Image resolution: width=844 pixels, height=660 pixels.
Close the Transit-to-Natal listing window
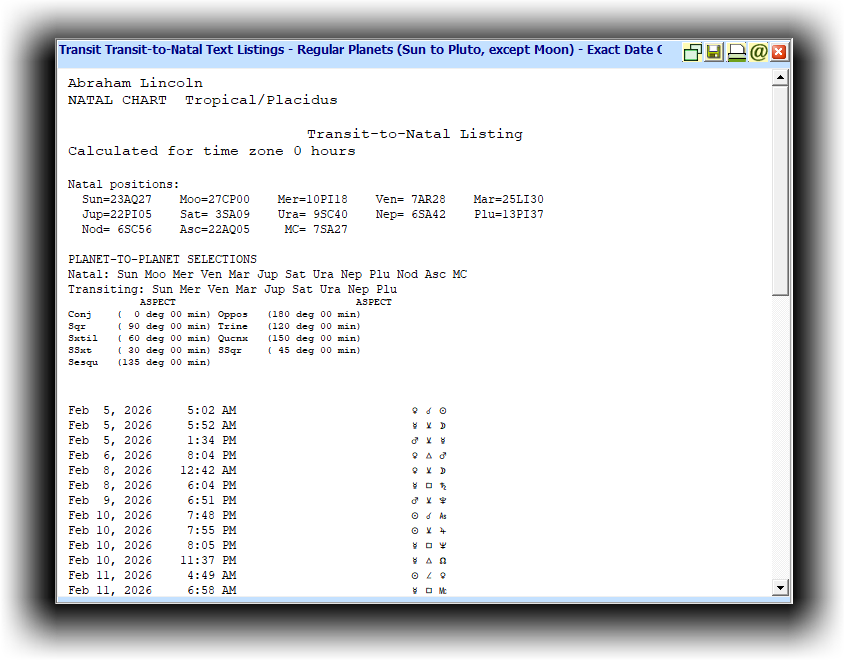tap(779, 52)
